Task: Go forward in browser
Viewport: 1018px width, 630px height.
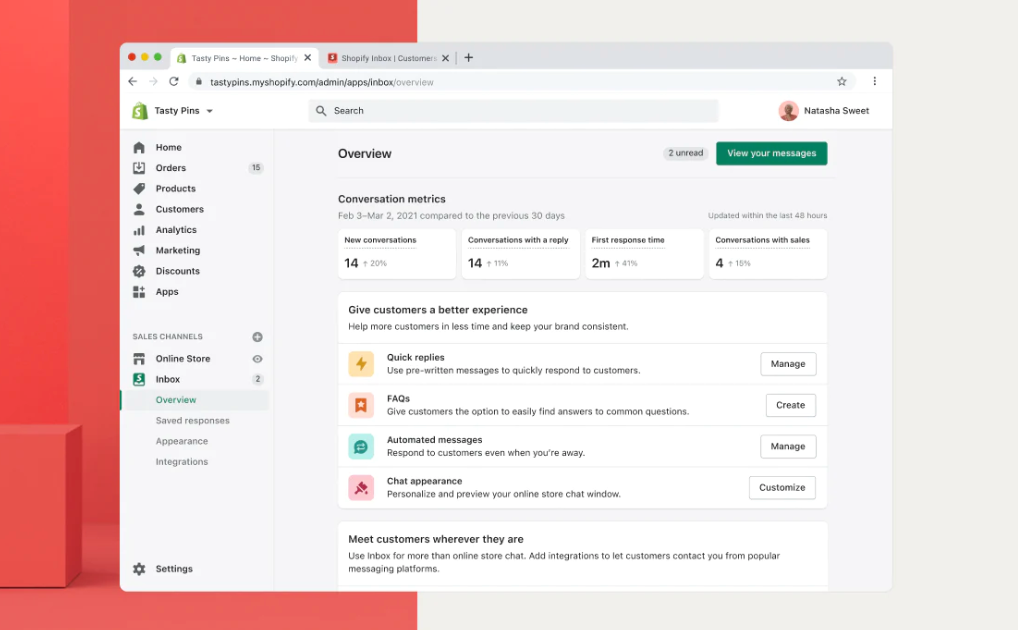Action: click(x=153, y=82)
